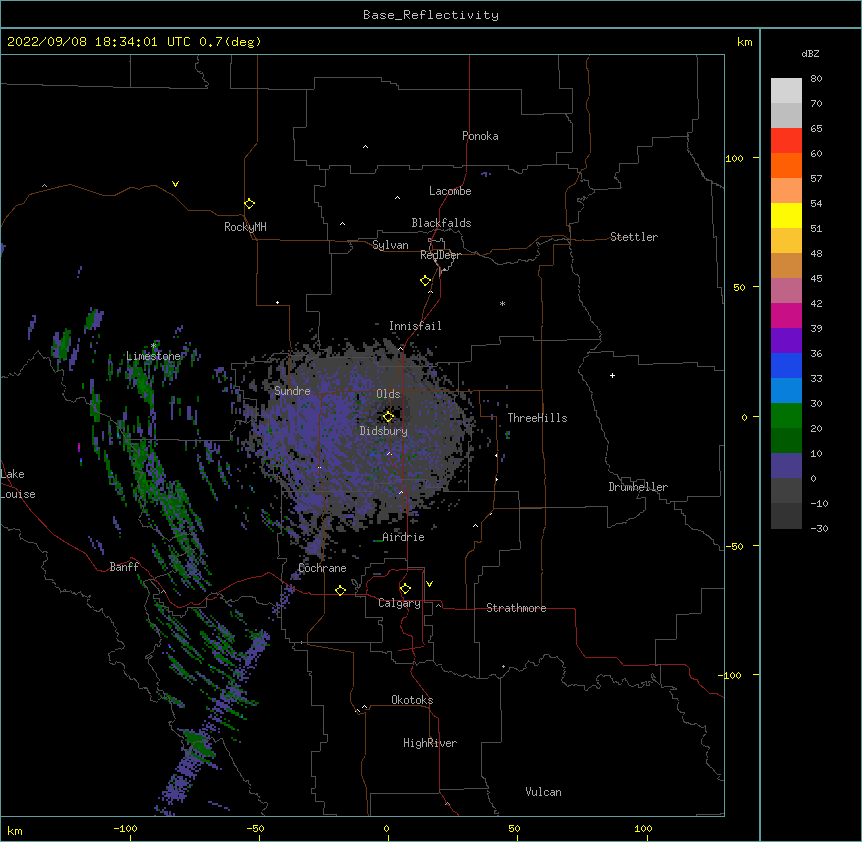Click the Ponoka city label

point(480,136)
